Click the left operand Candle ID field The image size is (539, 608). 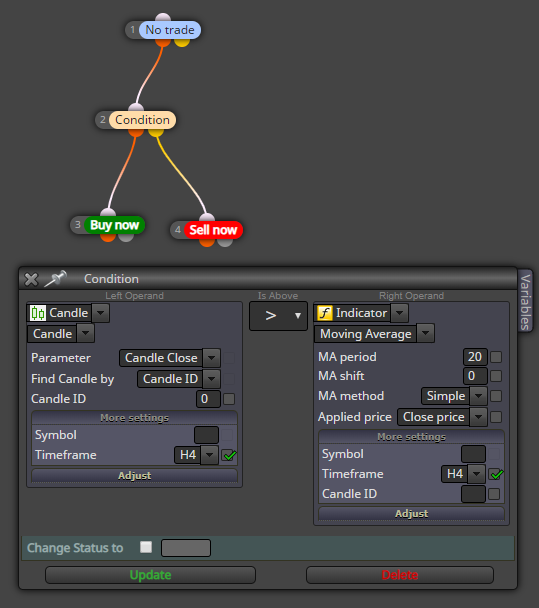[208, 399]
